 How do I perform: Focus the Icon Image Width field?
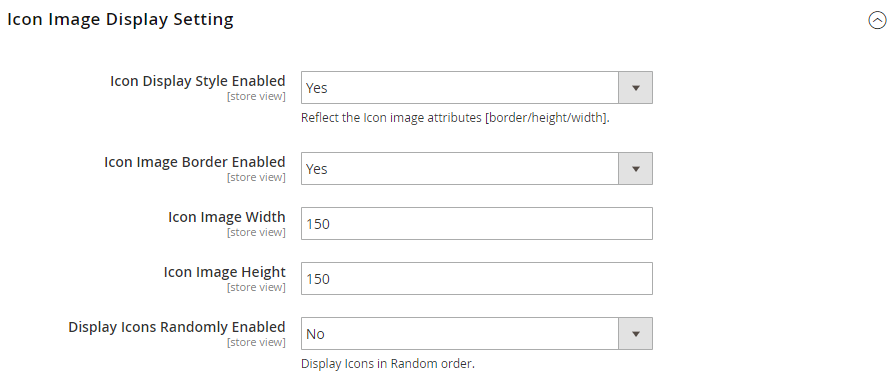(477, 224)
